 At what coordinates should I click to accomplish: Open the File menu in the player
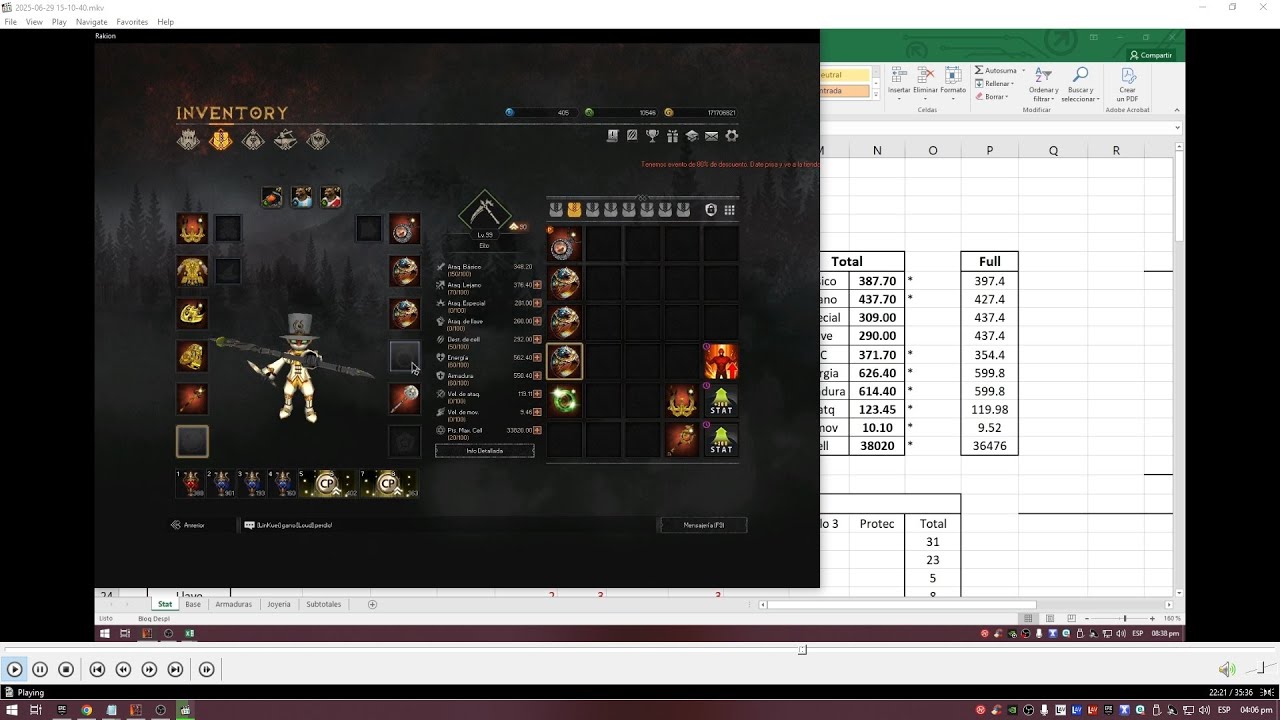point(10,21)
